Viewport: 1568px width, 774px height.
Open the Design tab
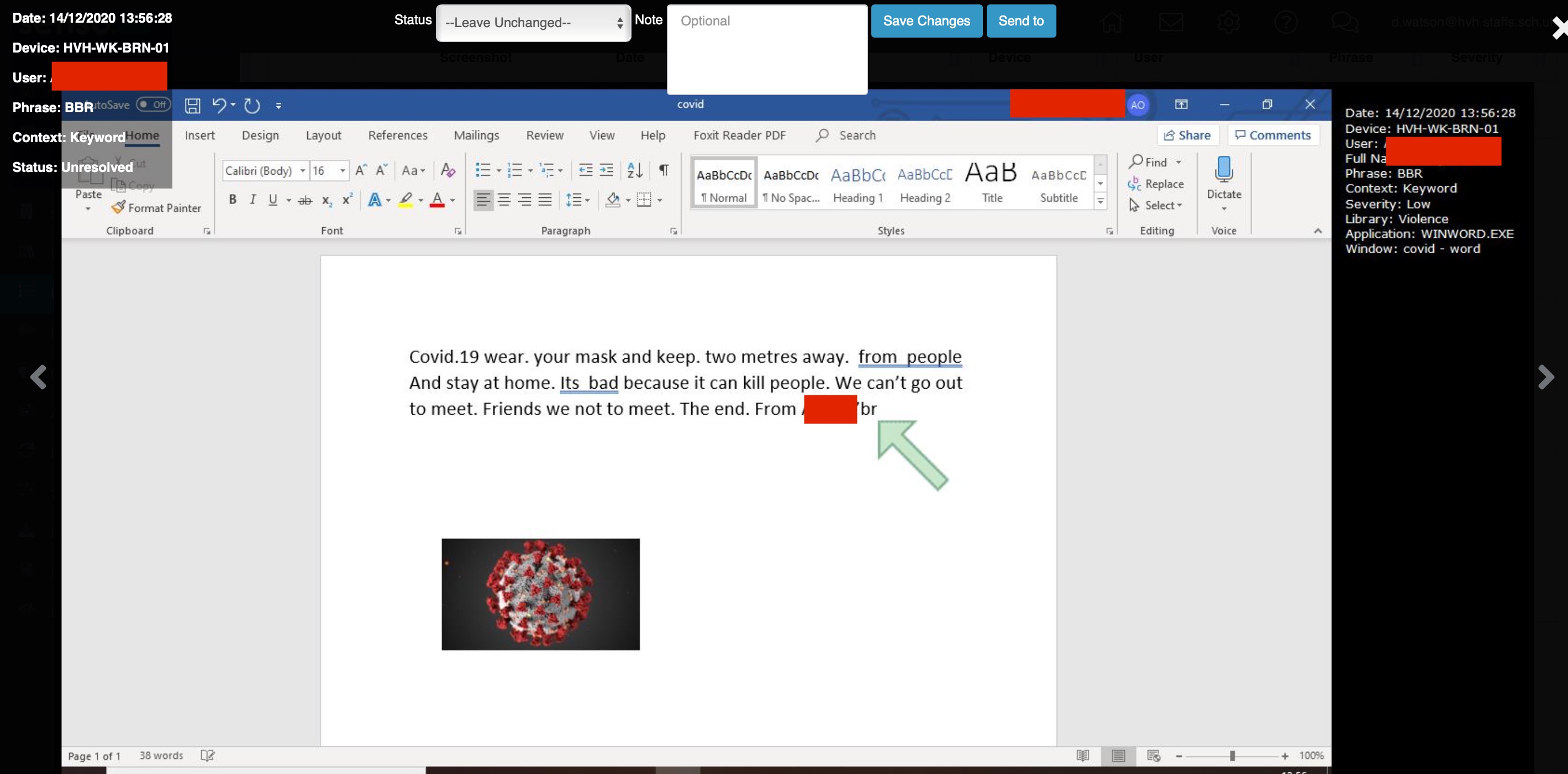pyautogui.click(x=260, y=135)
